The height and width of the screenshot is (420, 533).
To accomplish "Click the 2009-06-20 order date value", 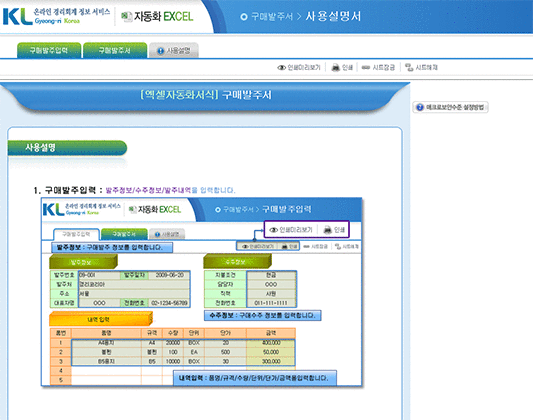I will [169, 275].
